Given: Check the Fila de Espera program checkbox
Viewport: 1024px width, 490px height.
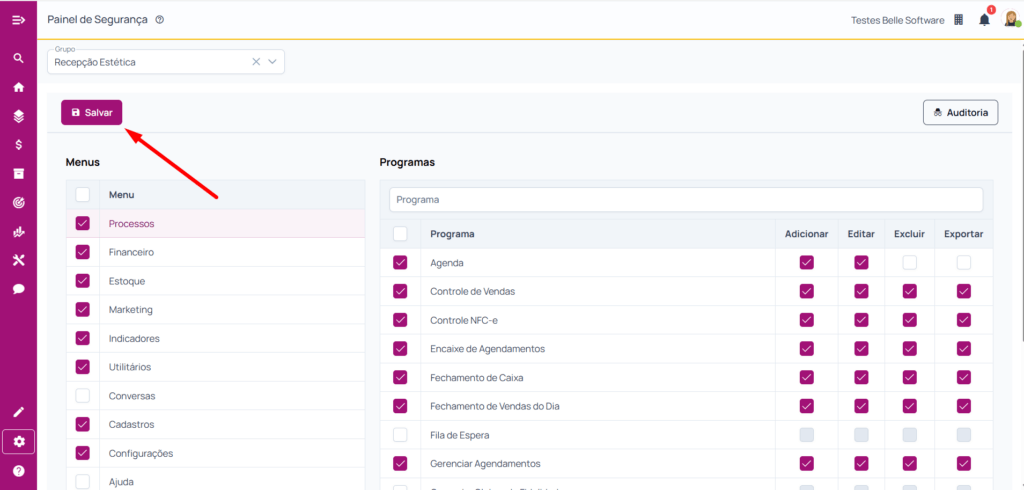Looking at the screenshot, I should coord(400,435).
